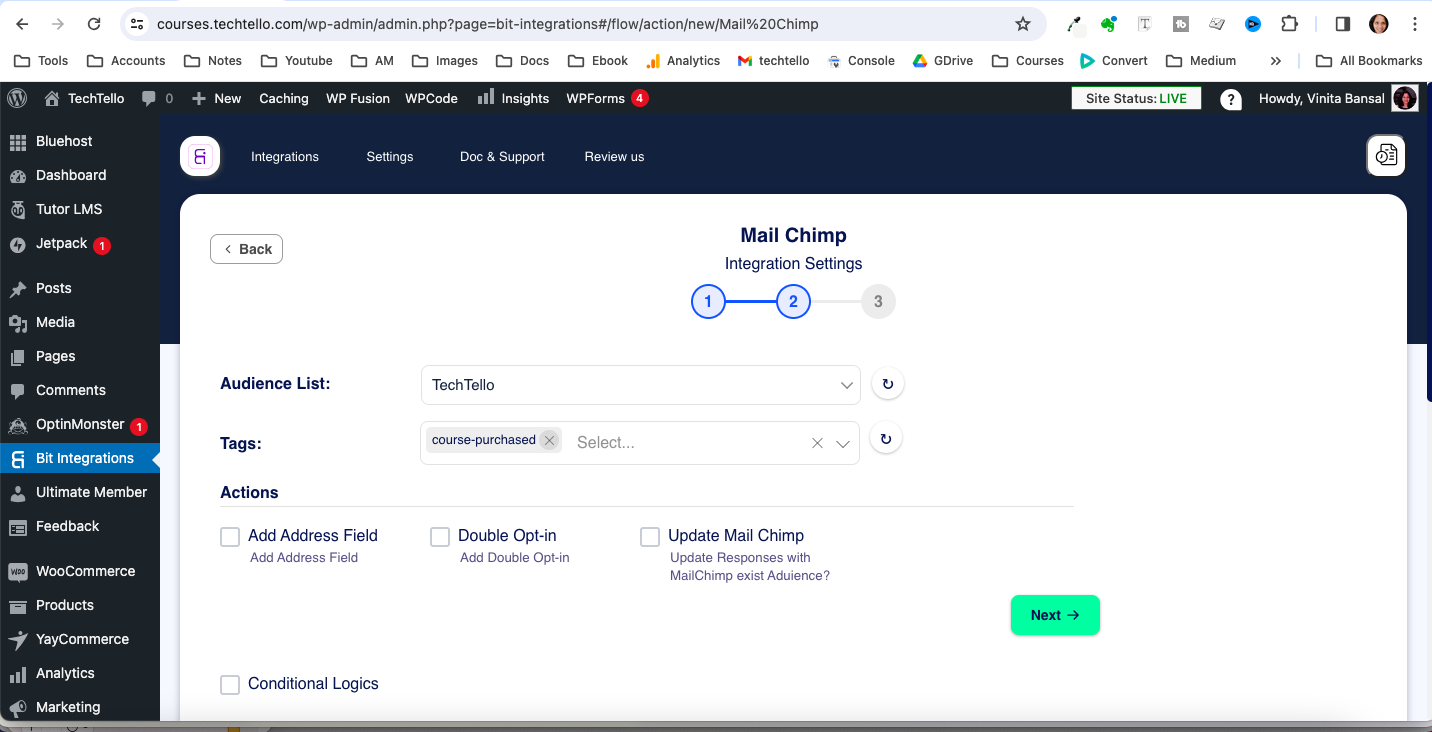The height and width of the screenshot is (732, 1432).
Task: Open the Convert bookmark
Action: pos(1114,61)
